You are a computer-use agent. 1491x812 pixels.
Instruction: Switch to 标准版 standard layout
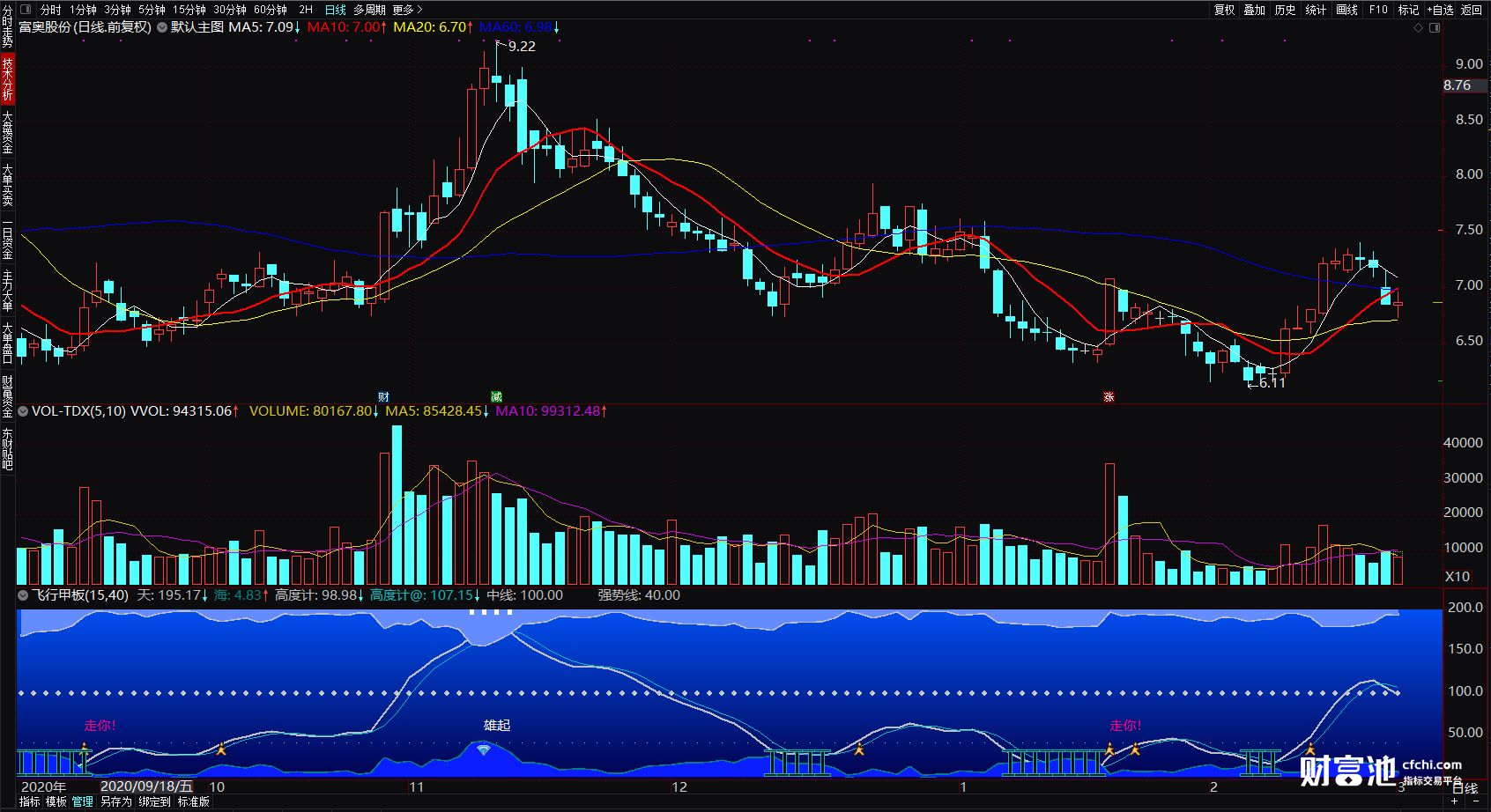tap(194, 801)
